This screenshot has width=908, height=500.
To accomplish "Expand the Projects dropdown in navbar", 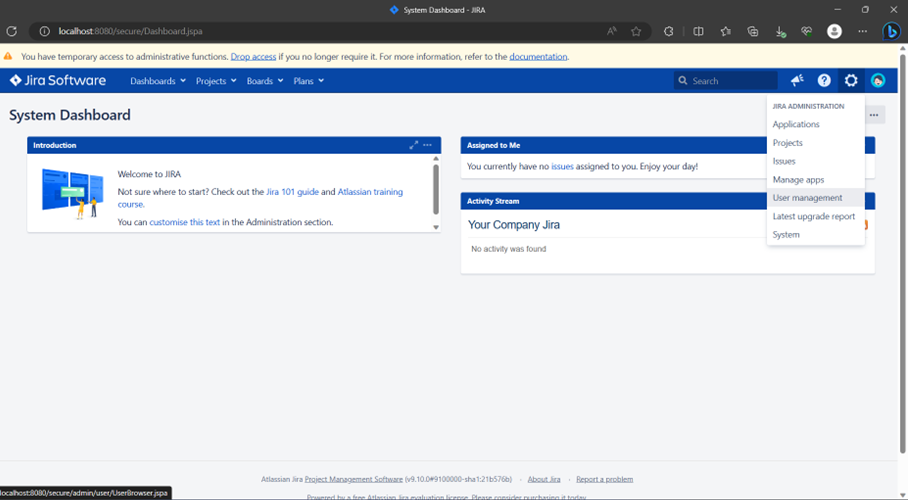I will tap(216, 81).
